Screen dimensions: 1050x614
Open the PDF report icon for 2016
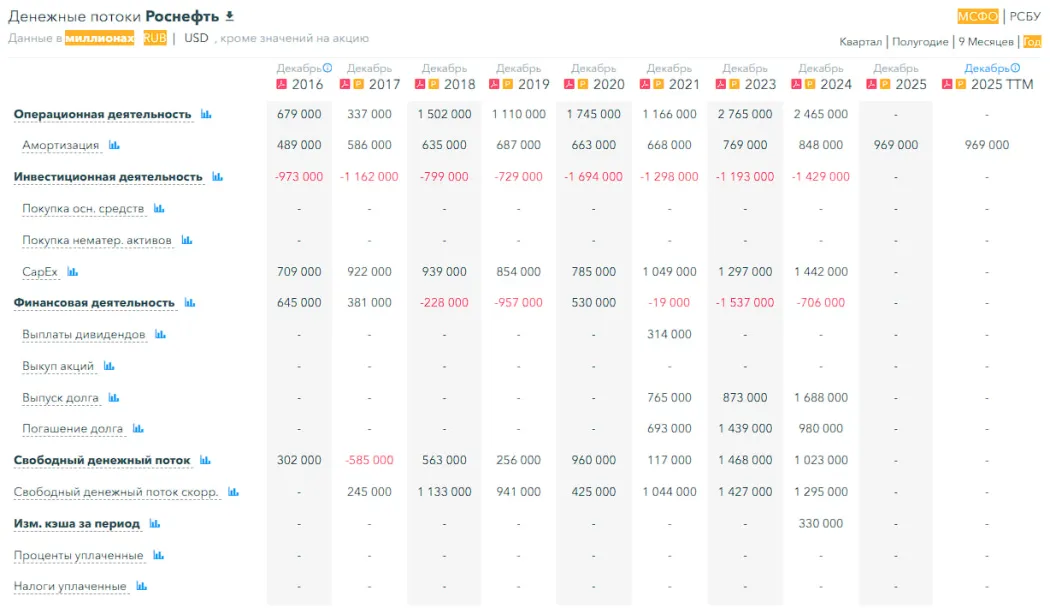281,84
